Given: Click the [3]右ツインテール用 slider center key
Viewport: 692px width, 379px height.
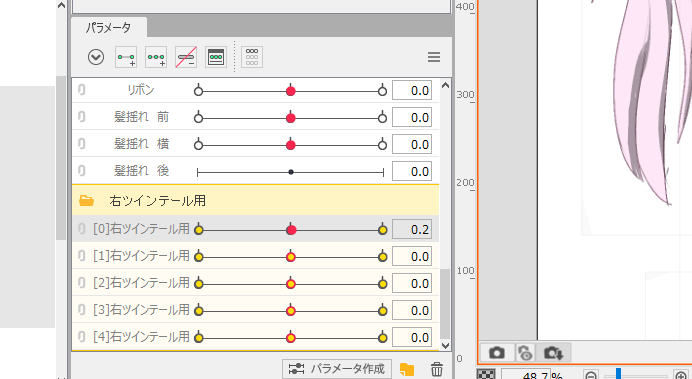Looking at the screenshot, I should tap(290, 311).
